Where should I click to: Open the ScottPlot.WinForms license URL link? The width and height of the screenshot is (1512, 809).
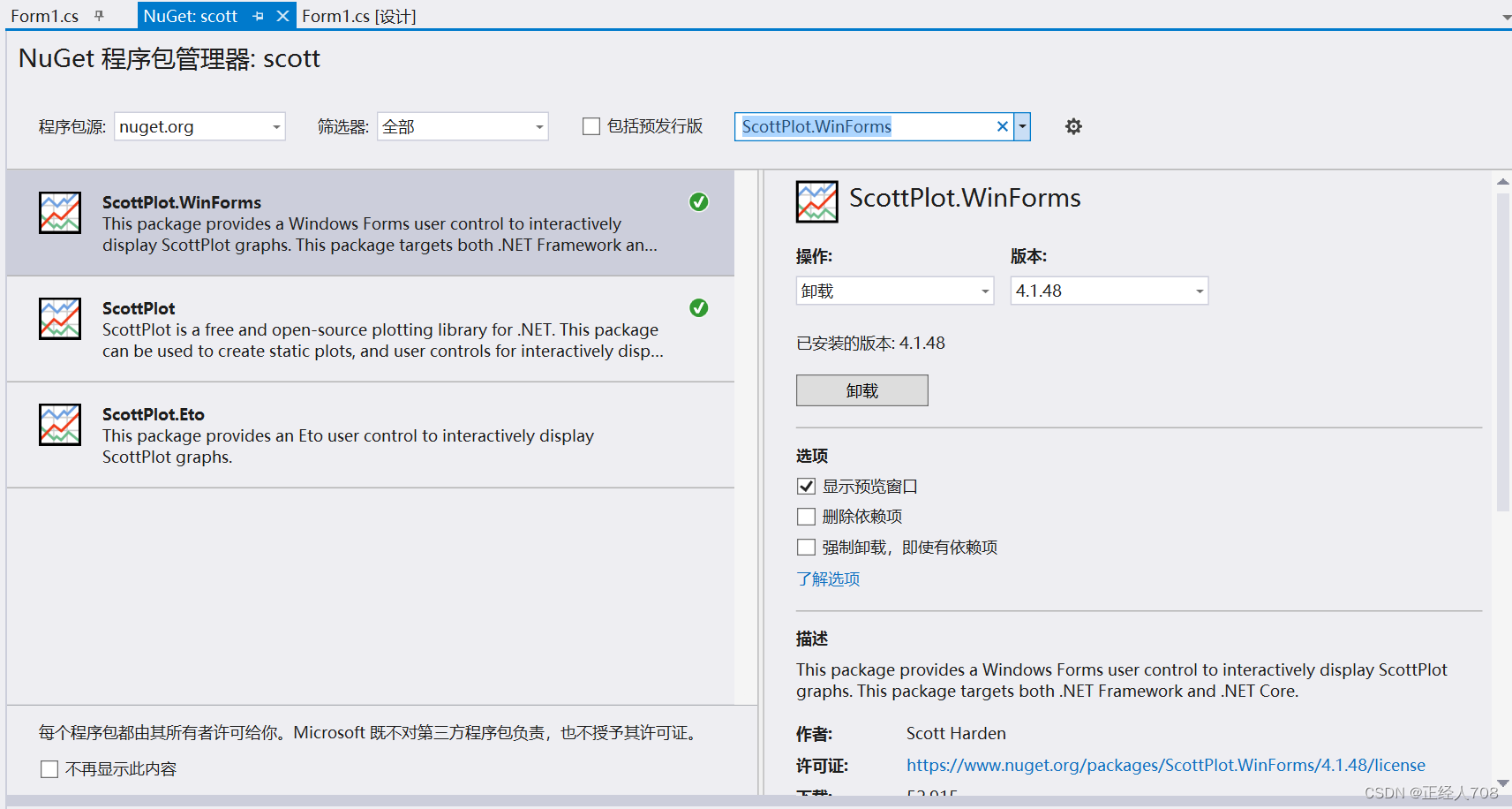point(1166,765)
